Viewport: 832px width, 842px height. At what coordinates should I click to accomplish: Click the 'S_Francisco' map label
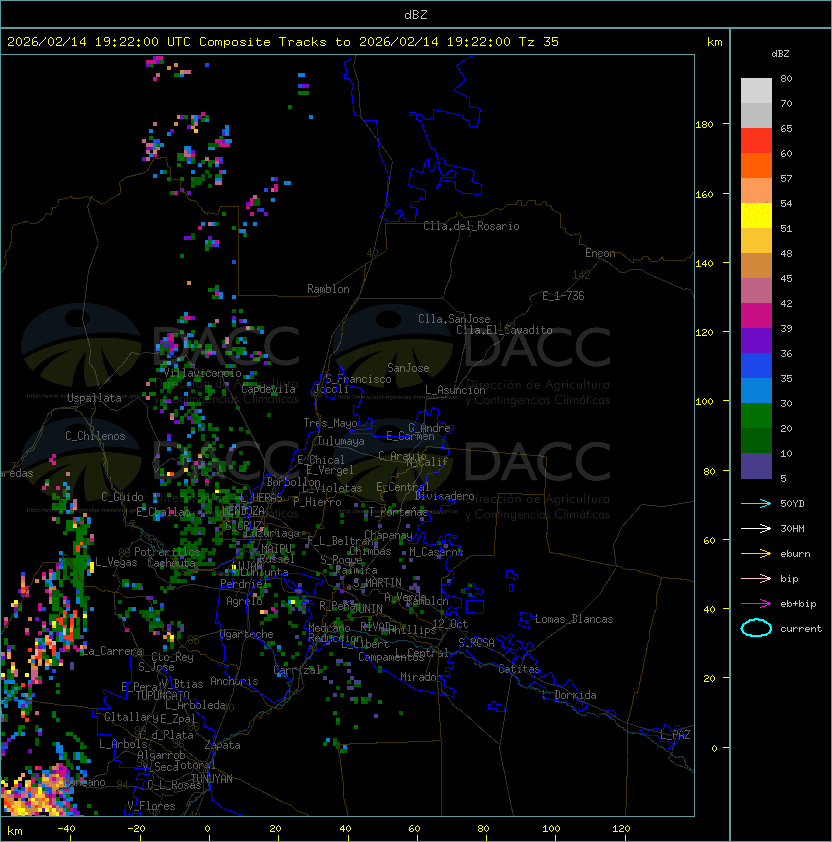click(x=358, y=379)
